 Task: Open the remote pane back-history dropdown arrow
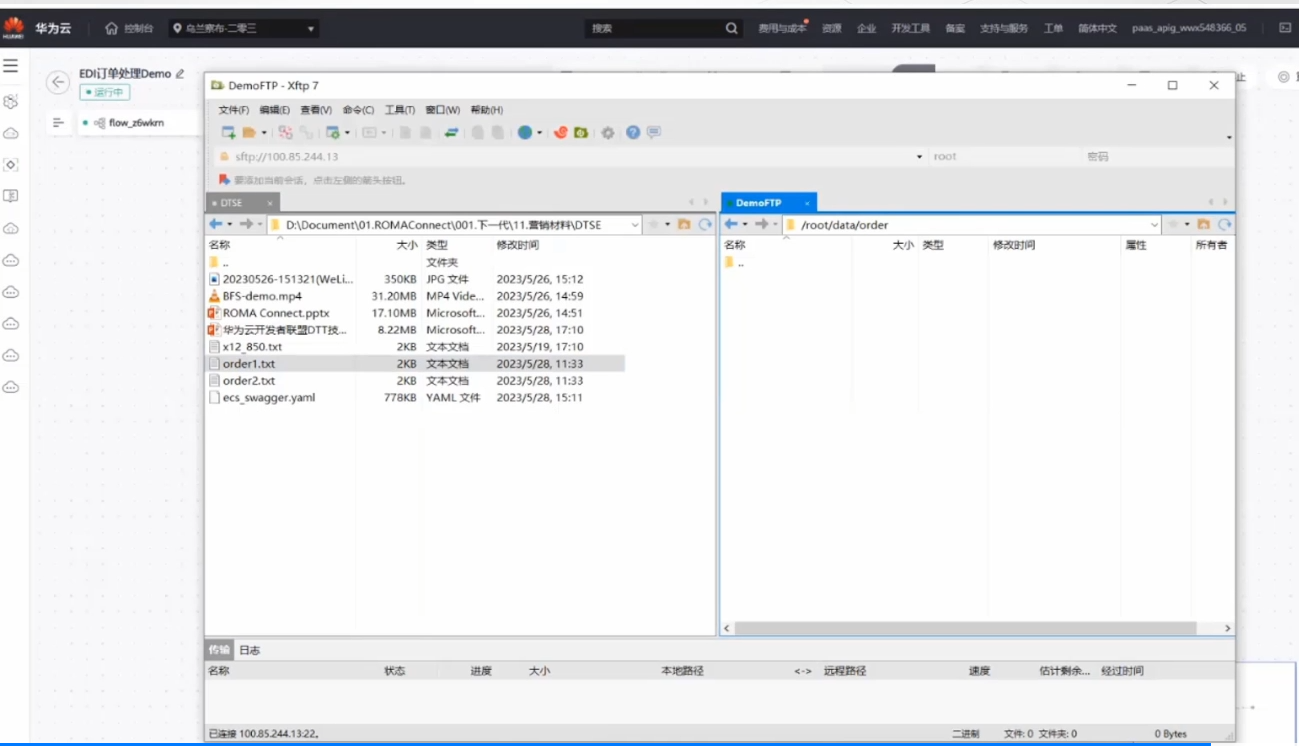coord(745,225)
